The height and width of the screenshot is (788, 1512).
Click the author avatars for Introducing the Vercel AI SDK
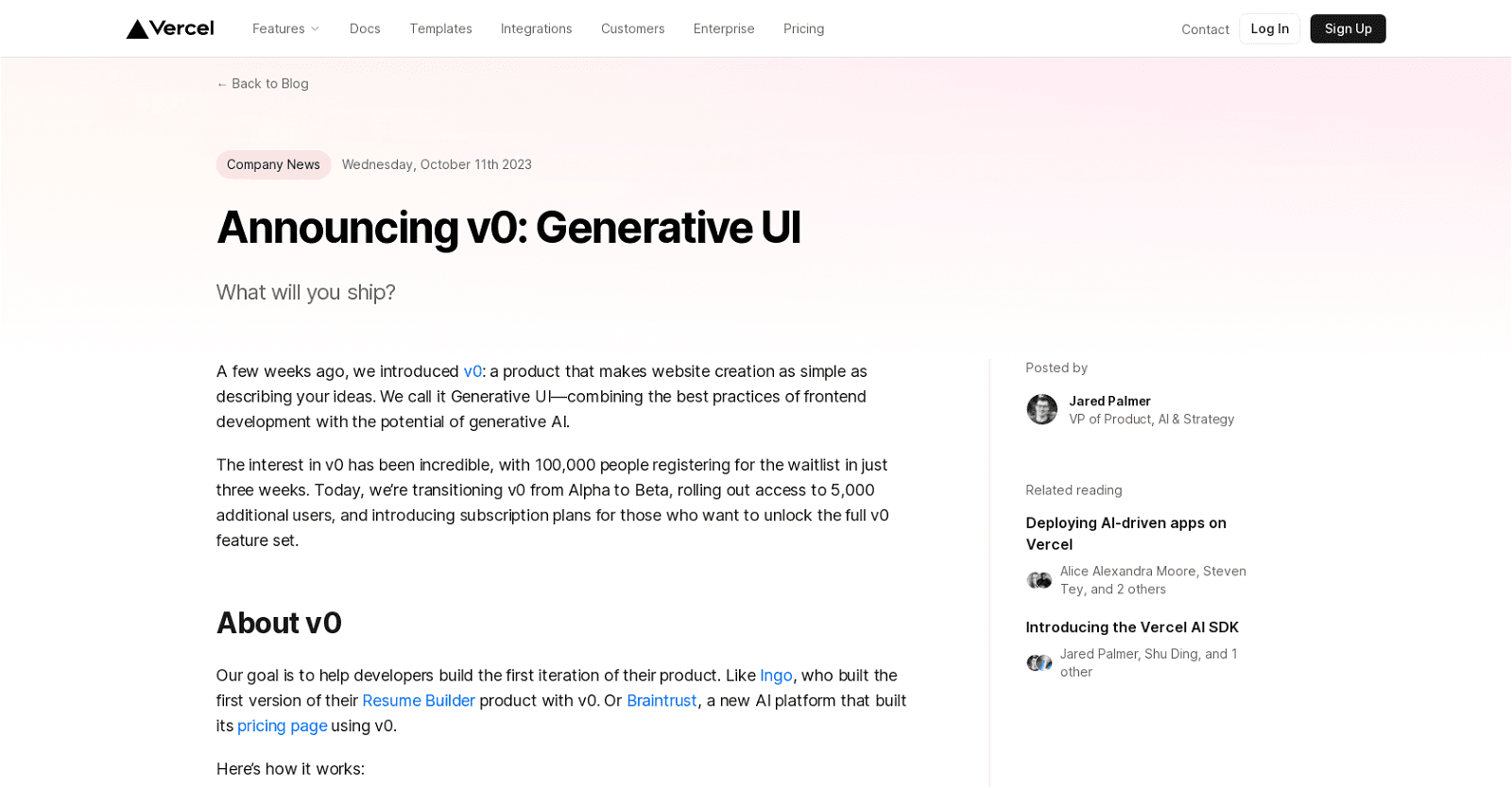click(1039, 661)
